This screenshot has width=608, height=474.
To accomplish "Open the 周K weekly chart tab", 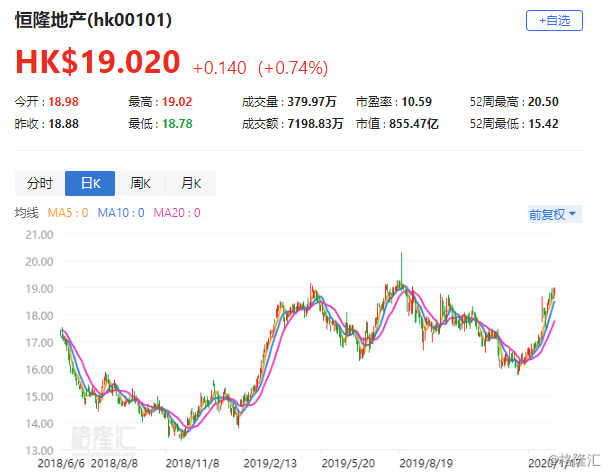I will pyautogui.click(x=140, y=183).
